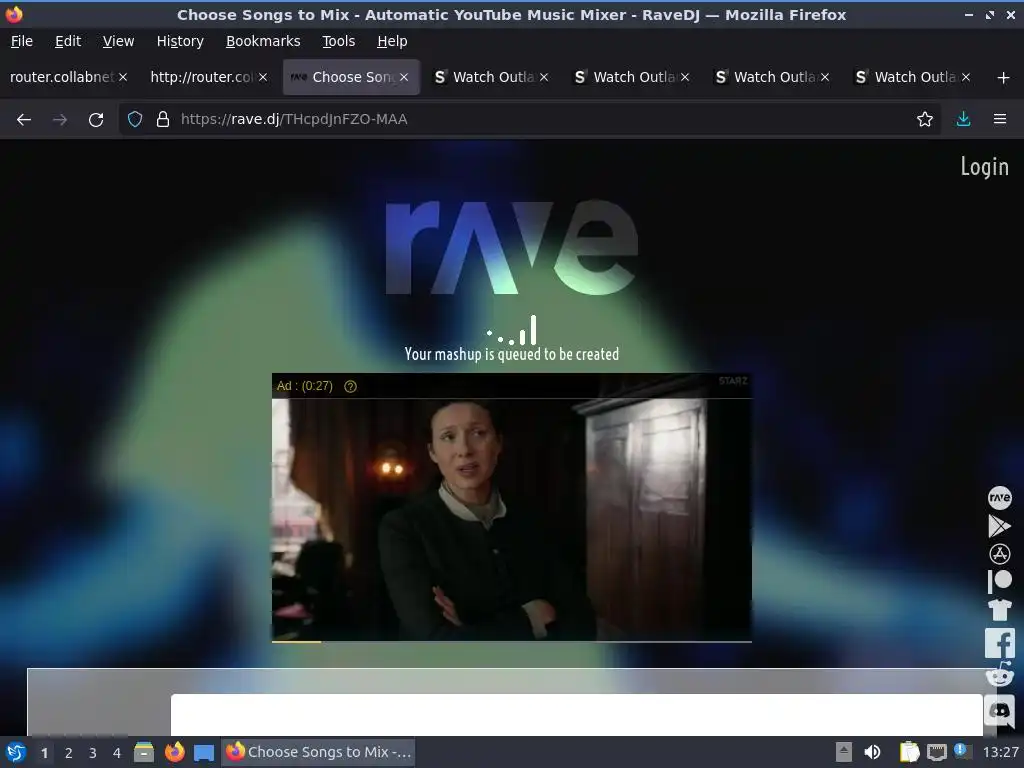
Task: Open the File menu
Action: tap(22, 41)
